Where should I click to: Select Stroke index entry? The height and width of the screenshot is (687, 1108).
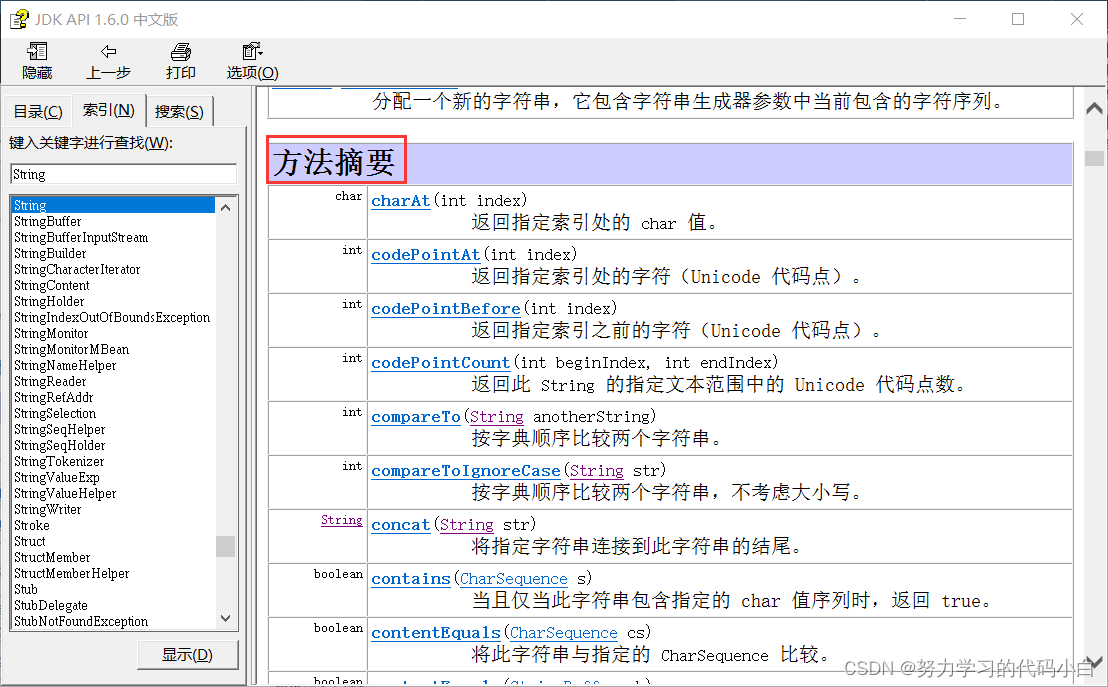click(x=32, y=525)
